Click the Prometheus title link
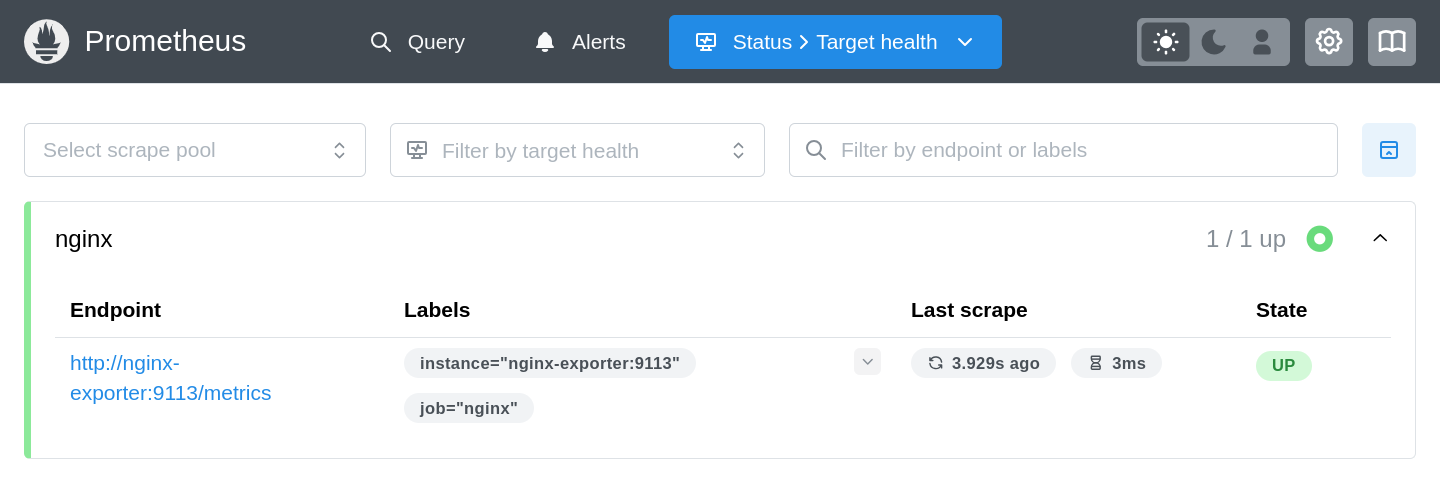 165,42
